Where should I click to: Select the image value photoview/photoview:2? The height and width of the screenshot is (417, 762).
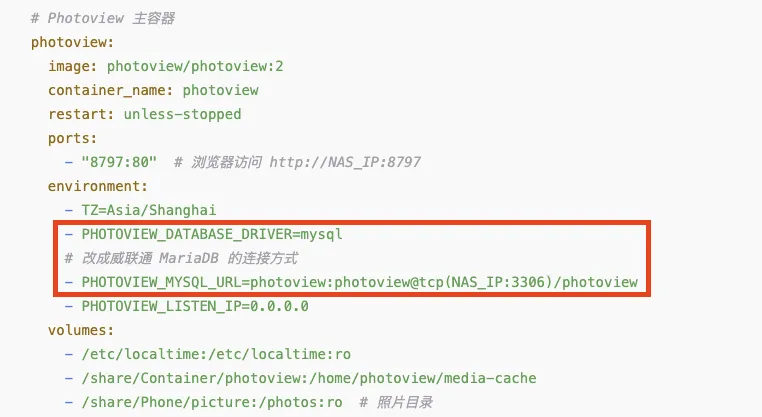tap(195, 67)
